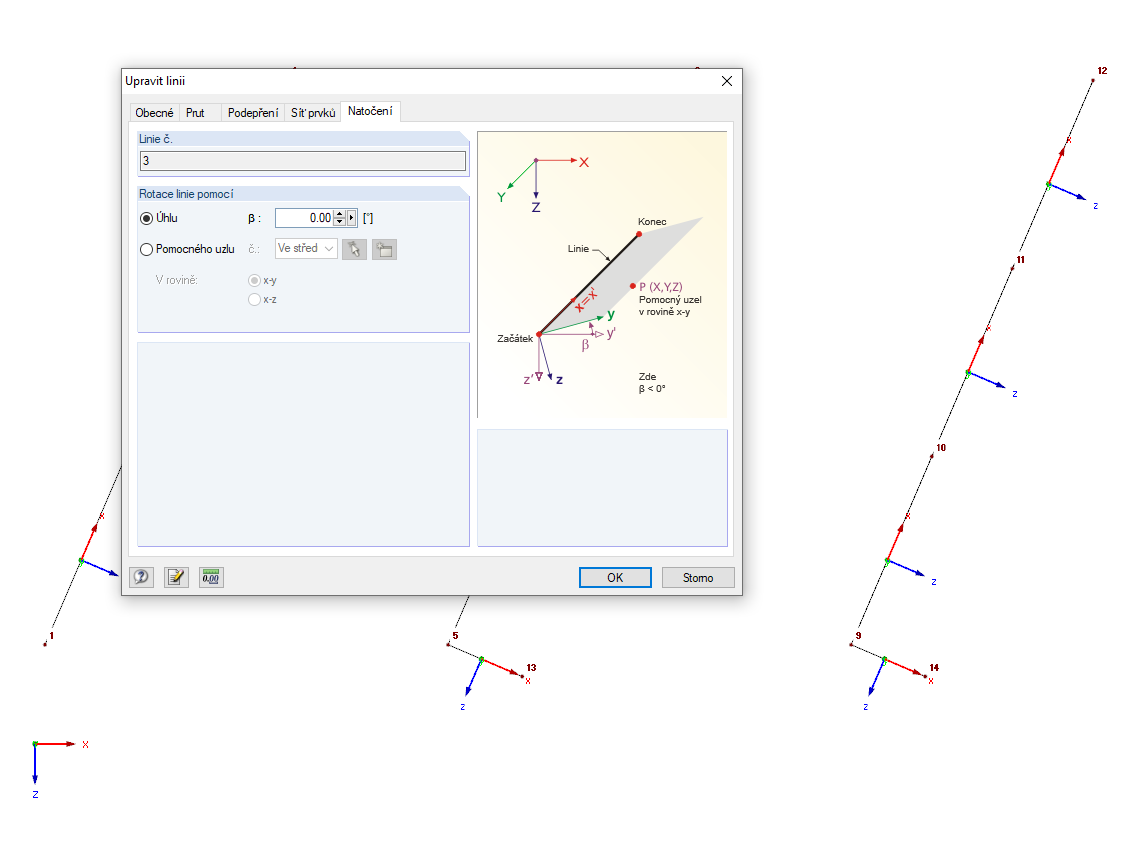Click the β angle input field
The height and width of the screenshot is (853, 1137).
coord(304,218)
